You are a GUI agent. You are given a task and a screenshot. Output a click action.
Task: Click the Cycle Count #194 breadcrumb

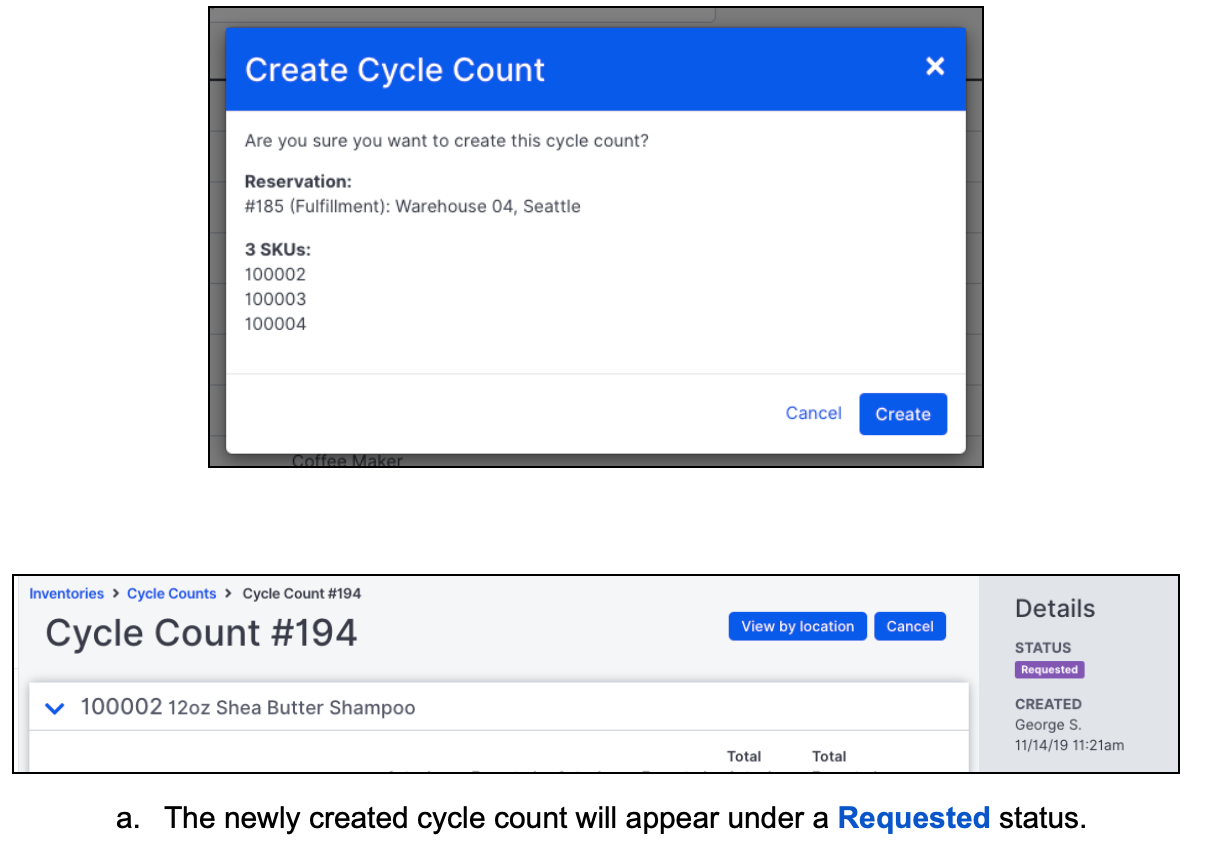[x=301, y=593]
